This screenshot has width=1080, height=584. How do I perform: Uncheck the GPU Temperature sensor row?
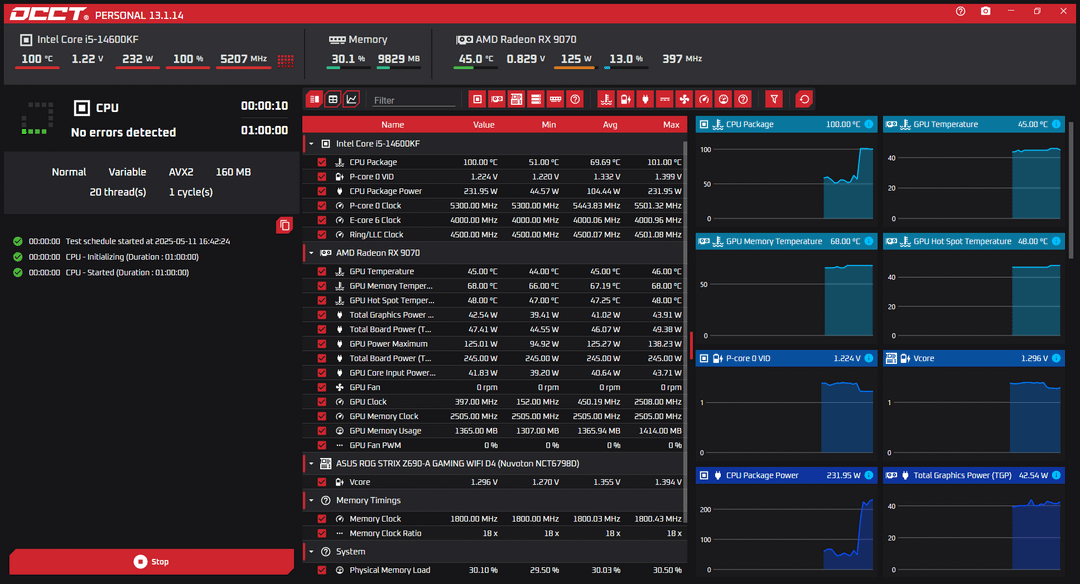322,271
